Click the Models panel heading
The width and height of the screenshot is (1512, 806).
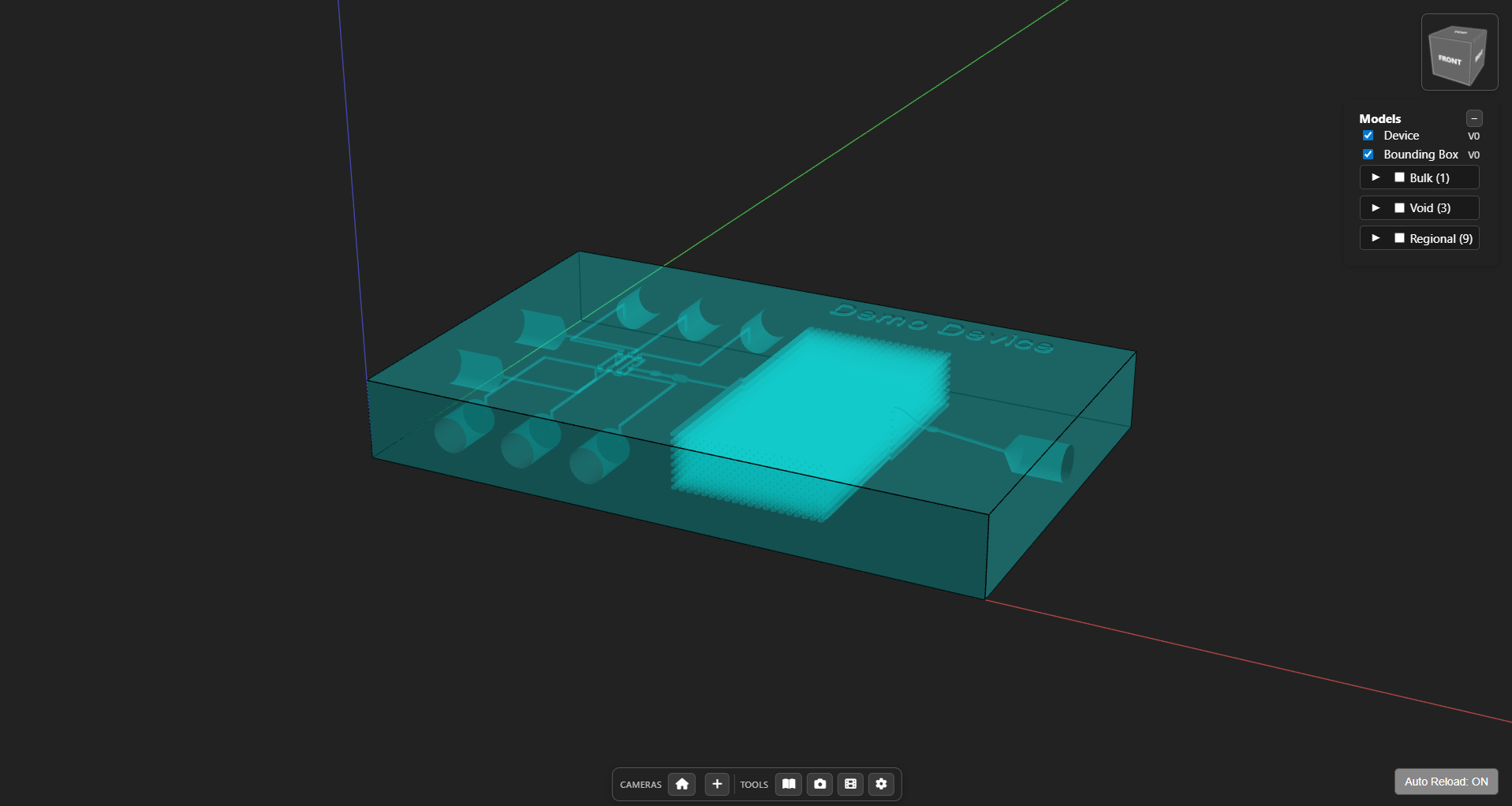click(x=1379, y=118)
